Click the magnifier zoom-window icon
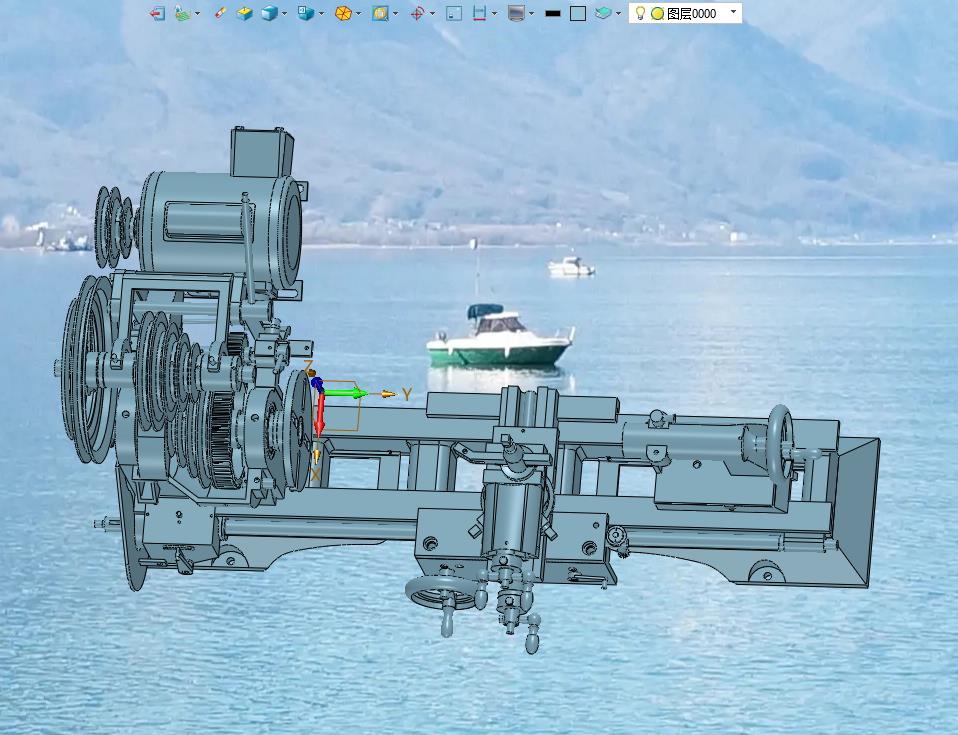This screenshot has width=958, height=735. (x=380, y=13)
